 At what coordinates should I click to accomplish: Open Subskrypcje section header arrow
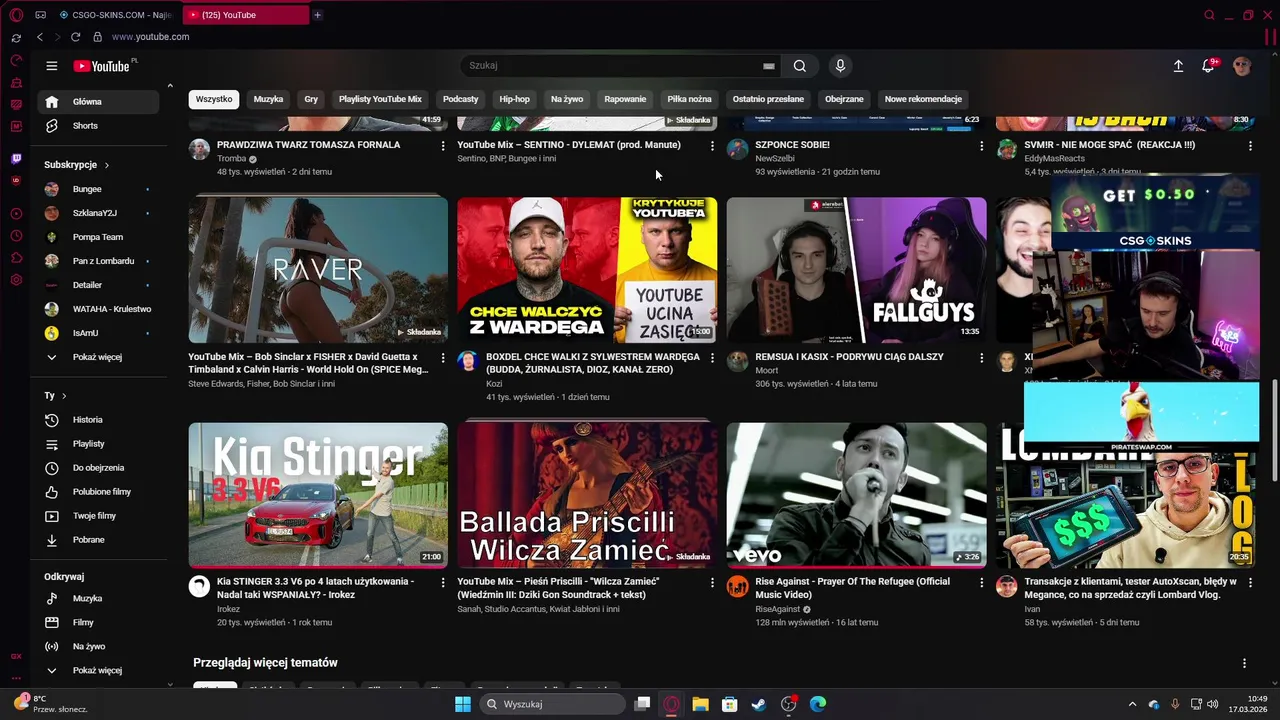point(106,165)
